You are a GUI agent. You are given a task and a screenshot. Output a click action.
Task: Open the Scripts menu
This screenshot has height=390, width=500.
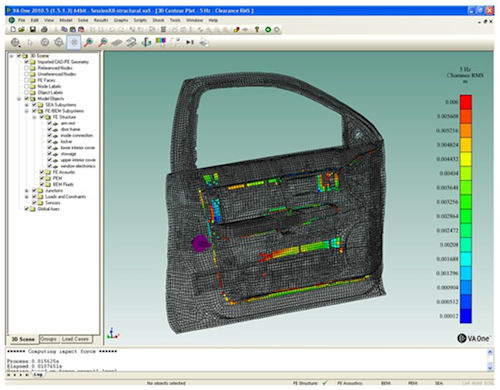pos(140,20)
